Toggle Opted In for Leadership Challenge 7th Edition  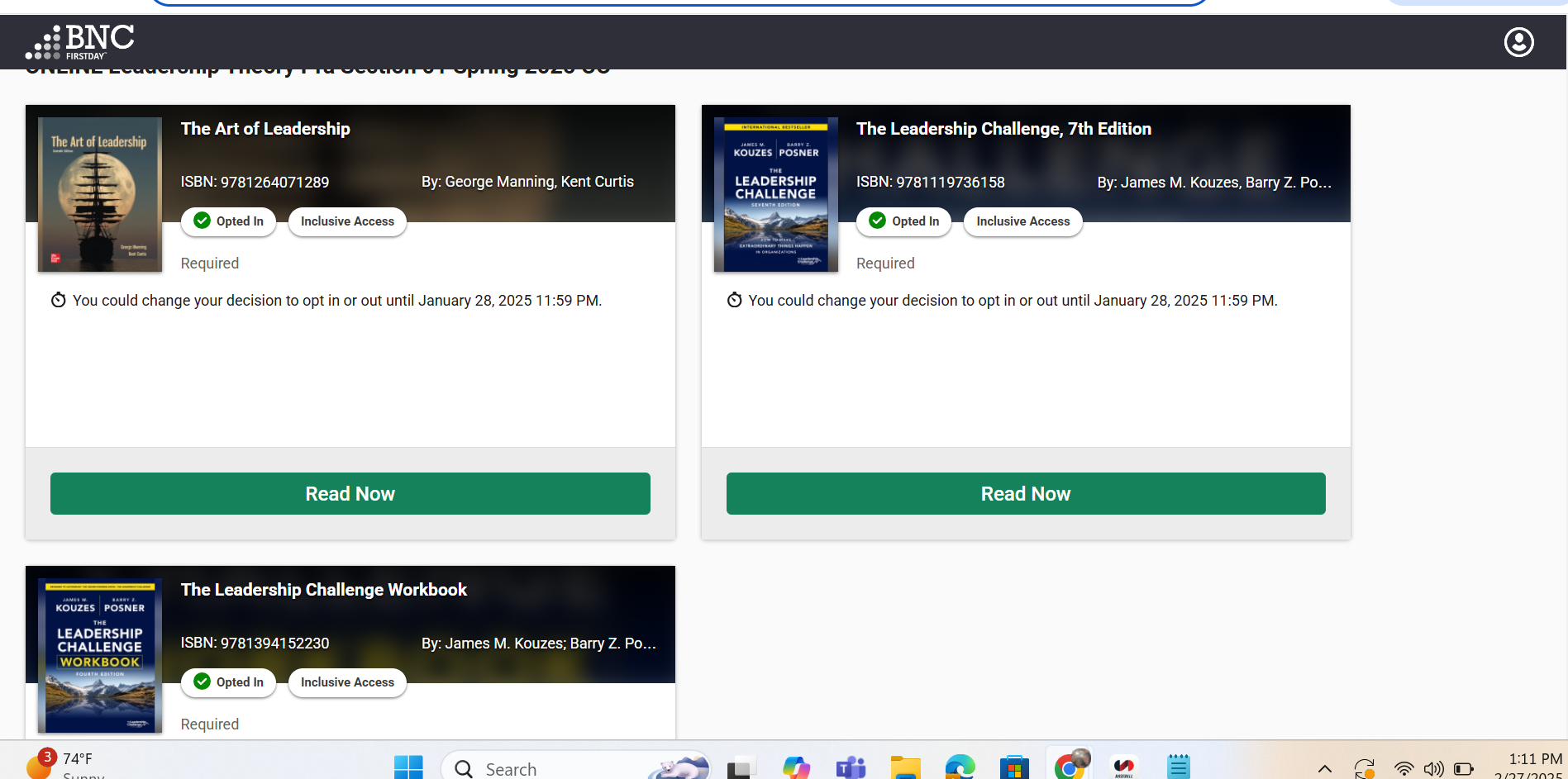pos(904,221)
